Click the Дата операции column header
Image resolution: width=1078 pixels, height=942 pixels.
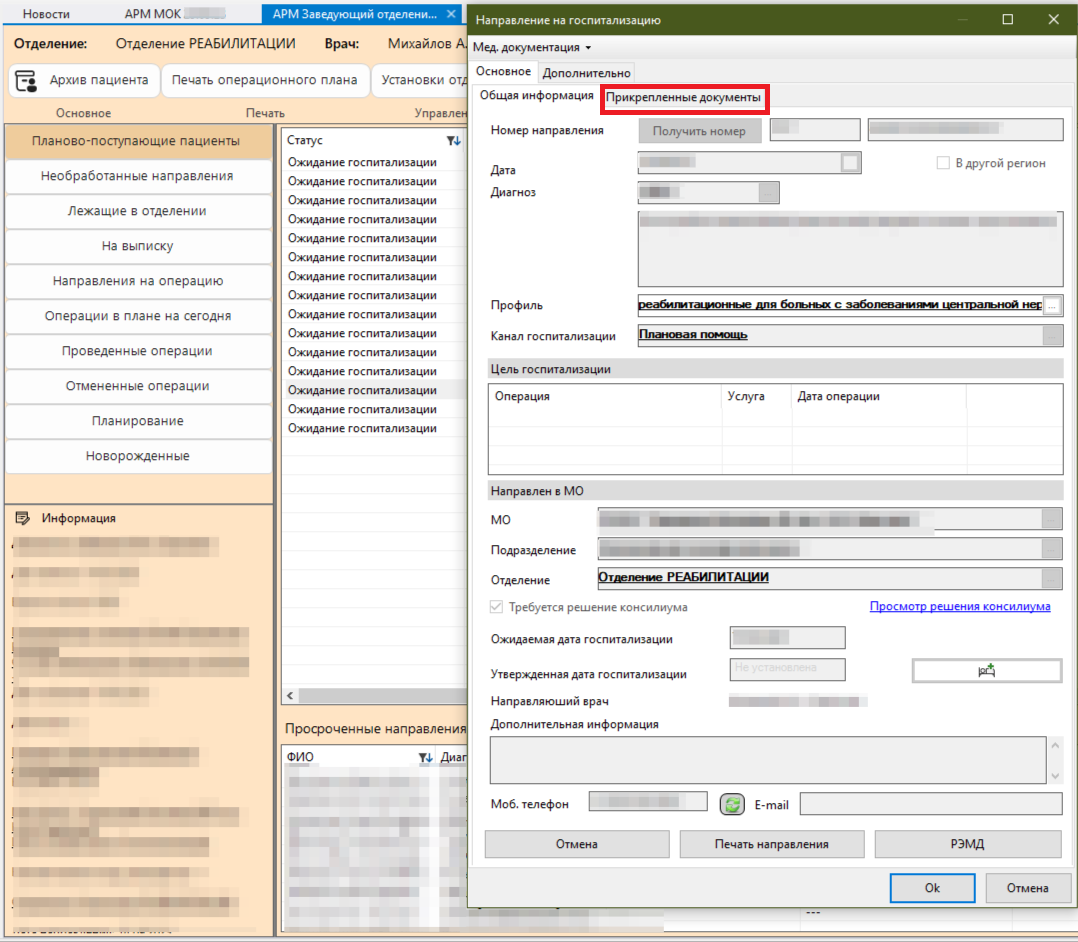tap(879, 397)
